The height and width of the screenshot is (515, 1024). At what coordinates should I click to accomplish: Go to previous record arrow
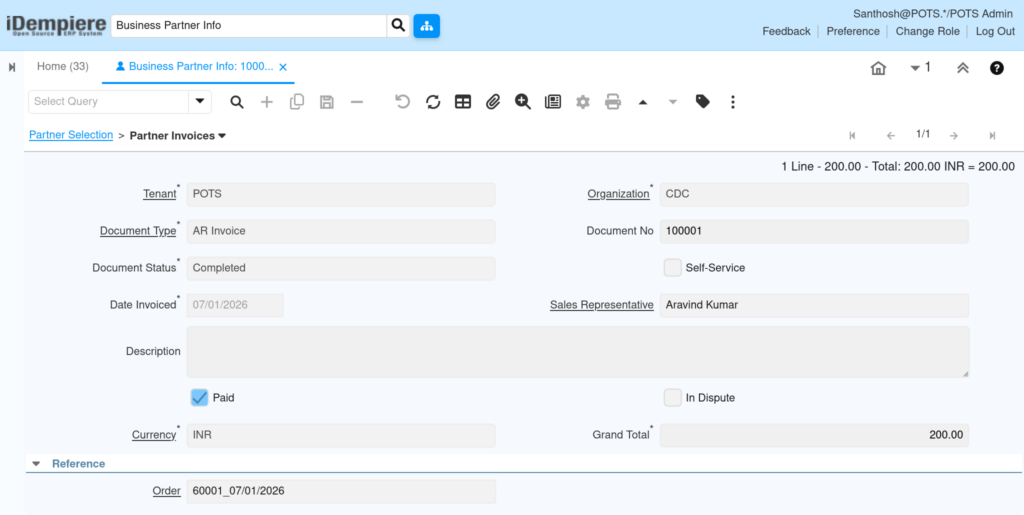891,136
